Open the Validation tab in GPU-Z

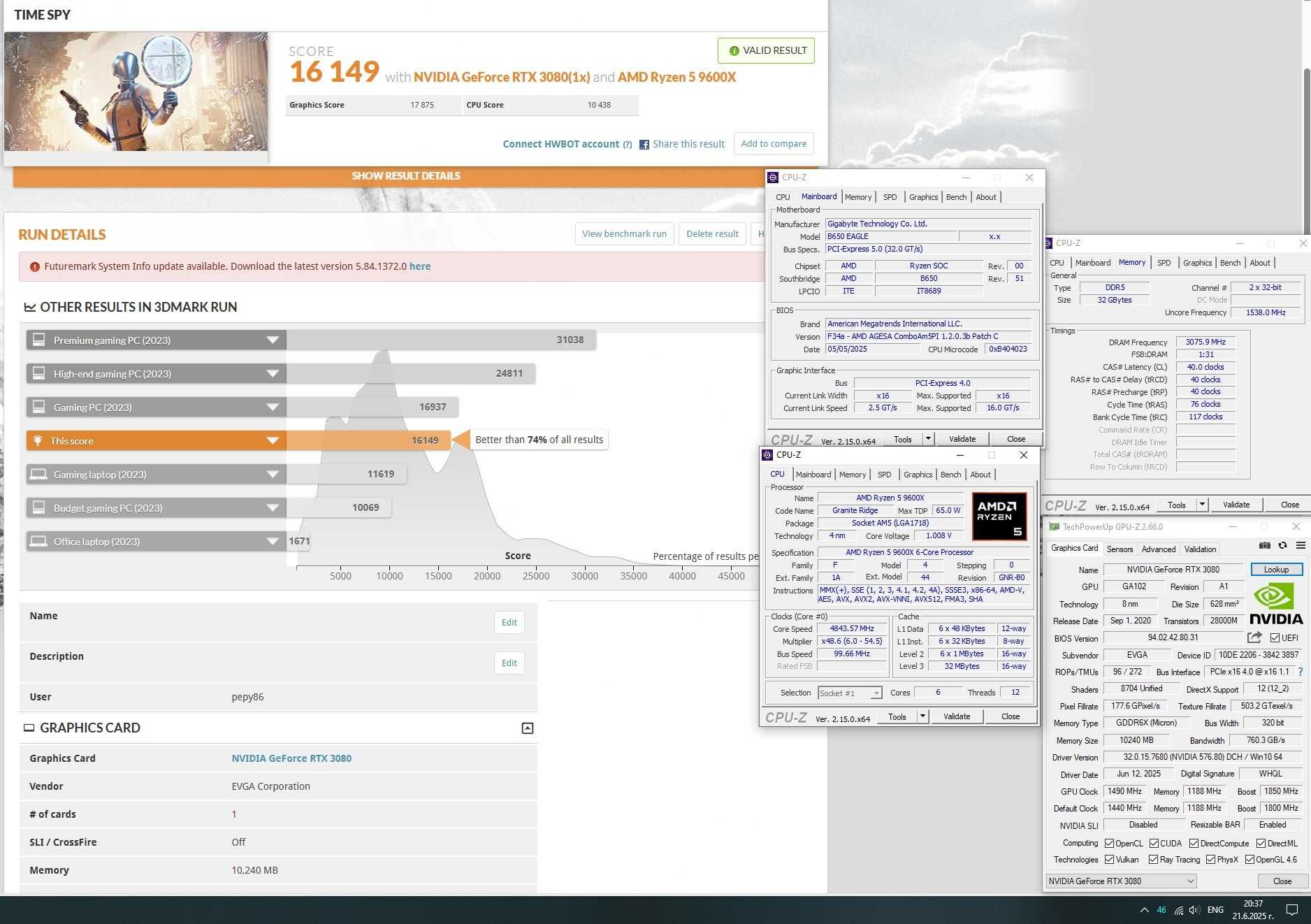(x=1200, y=549)
